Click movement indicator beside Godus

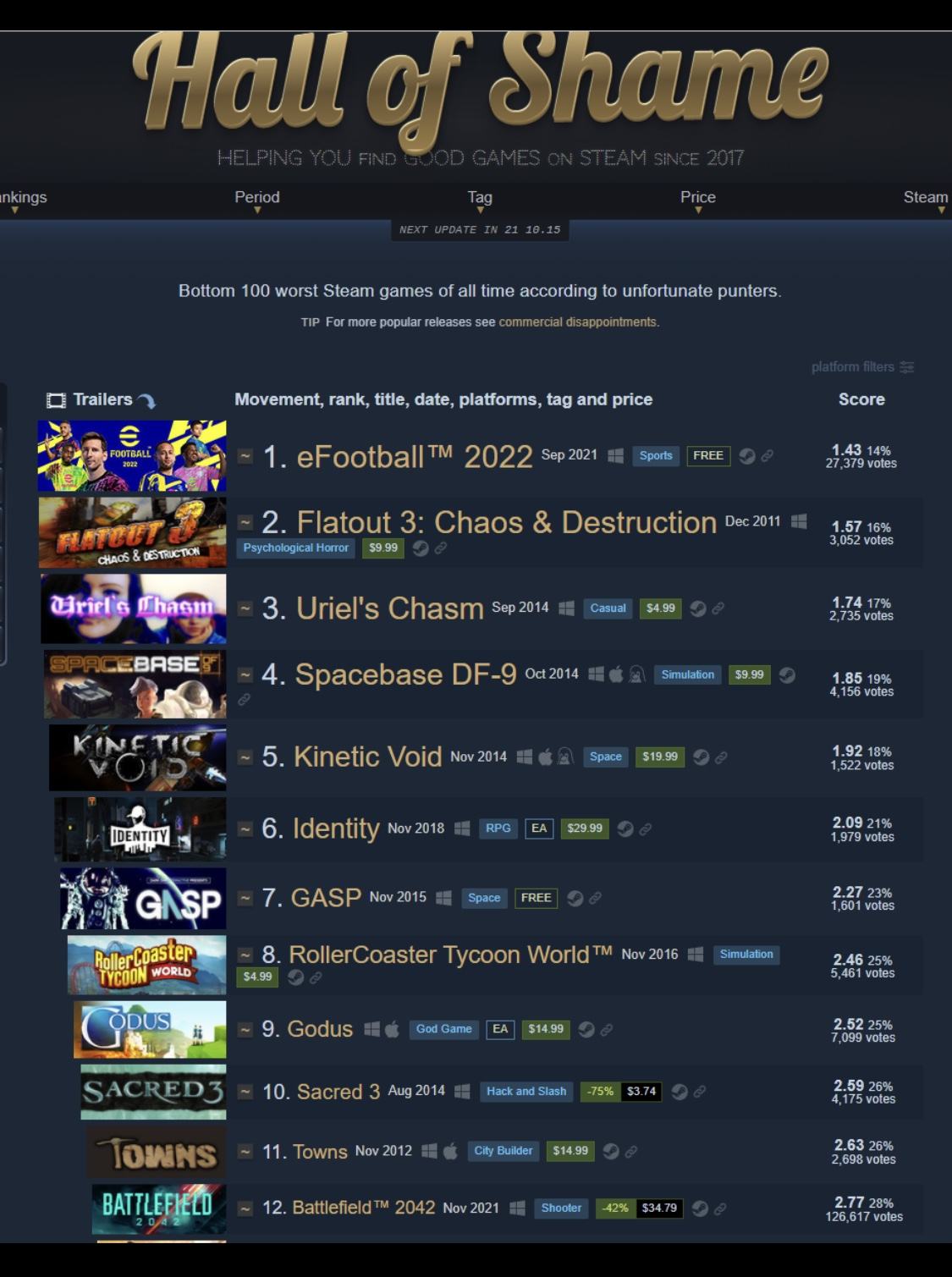245,1030
